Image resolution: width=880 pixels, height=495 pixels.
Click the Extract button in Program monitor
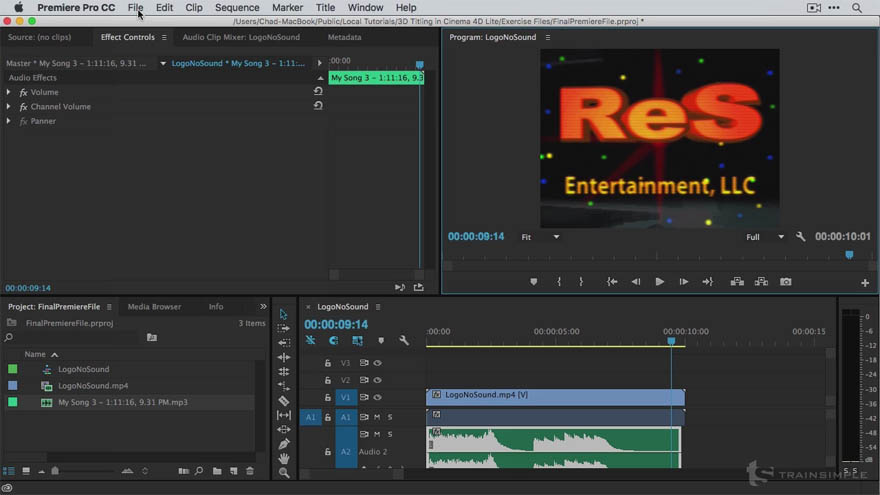[x=761, y=282]
